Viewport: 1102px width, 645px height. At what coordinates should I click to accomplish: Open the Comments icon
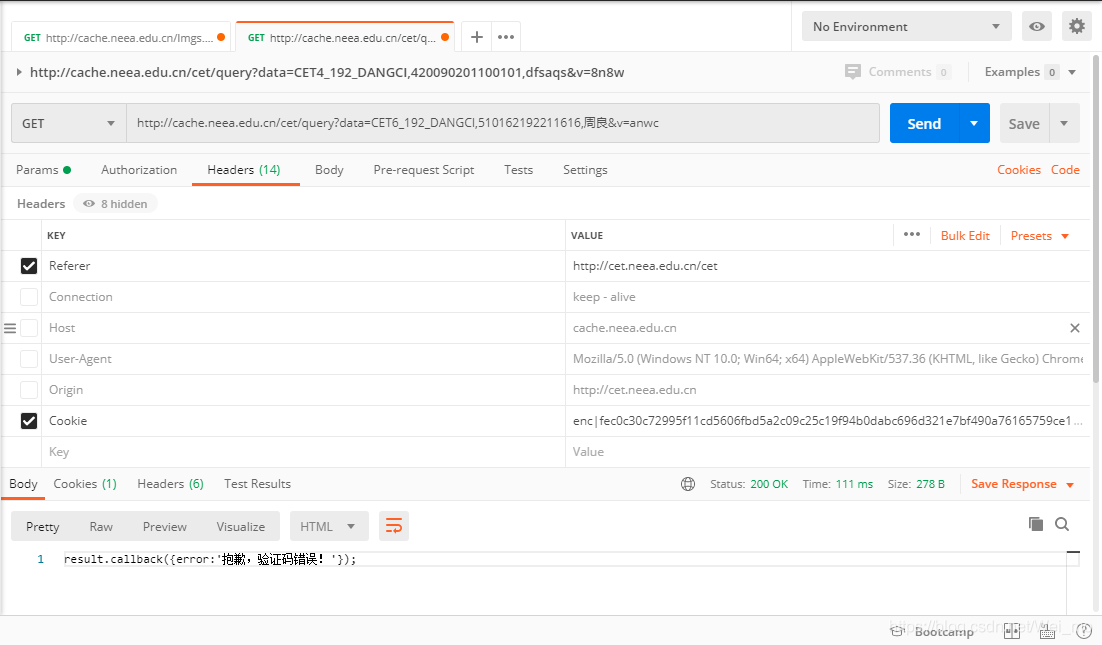[x=853, y=72]
